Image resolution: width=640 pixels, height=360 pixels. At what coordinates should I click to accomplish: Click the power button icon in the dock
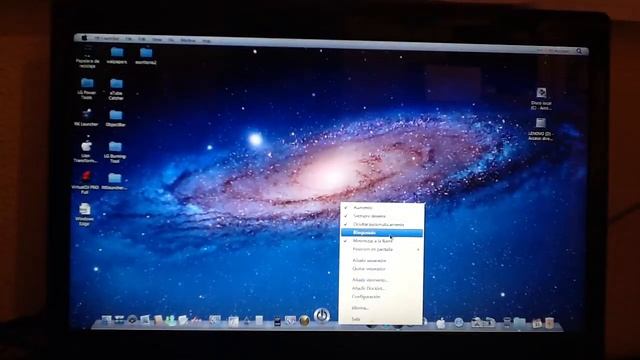pyautogui.click(x=322, y=315)
